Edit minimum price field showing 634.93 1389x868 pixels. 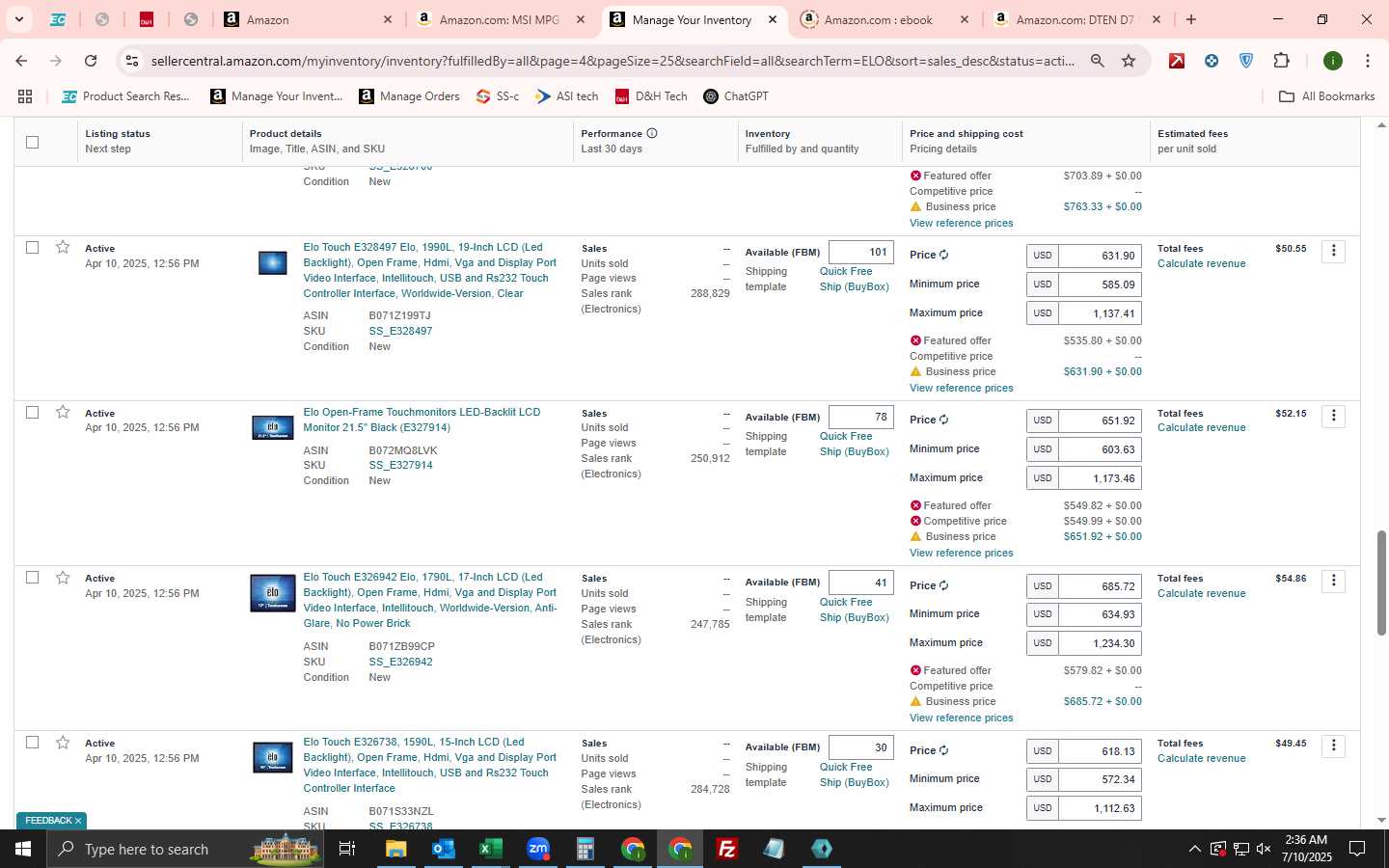[x=1100, y=614]
